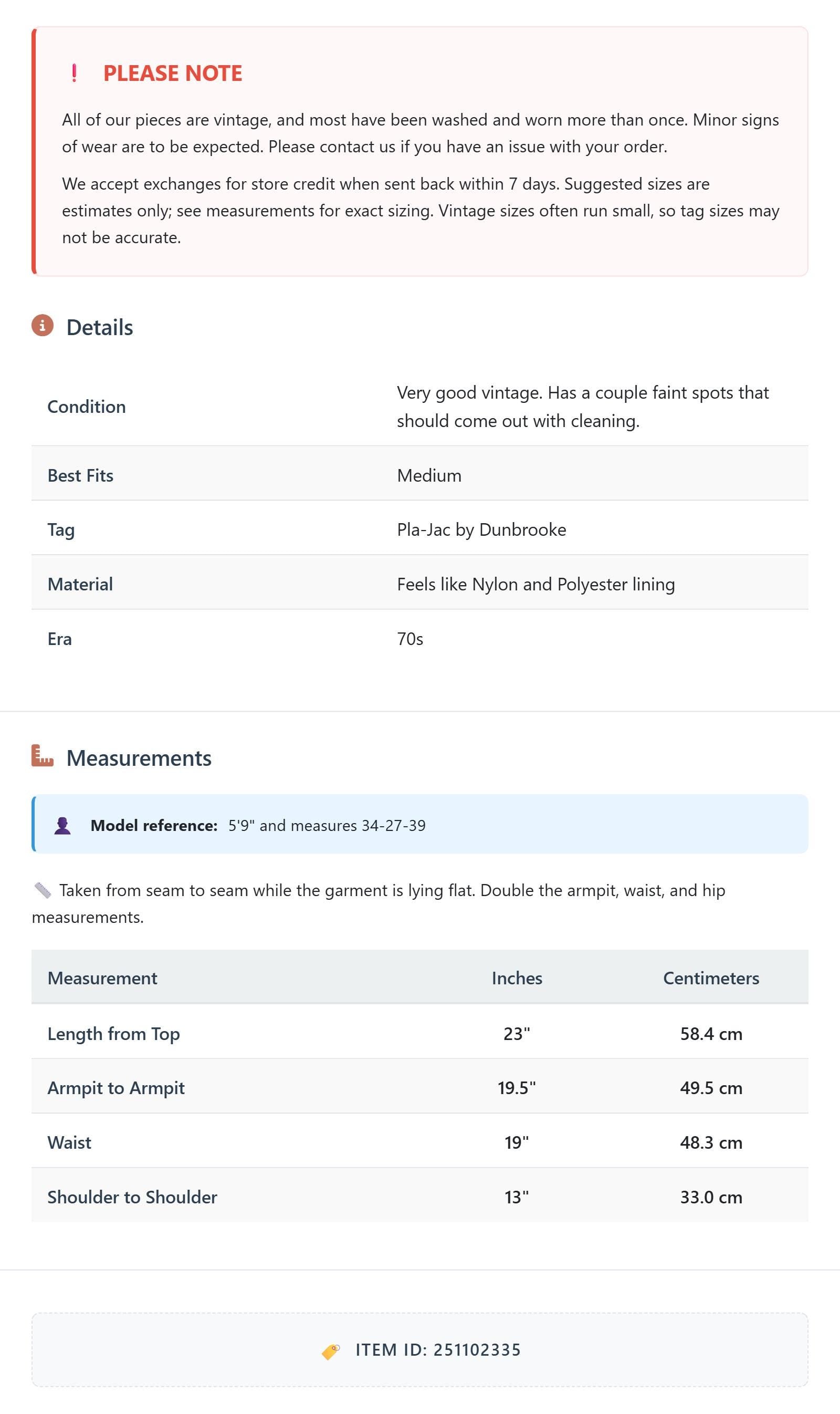
Task: Click the Condition row label
Action: tap(87, 407)
